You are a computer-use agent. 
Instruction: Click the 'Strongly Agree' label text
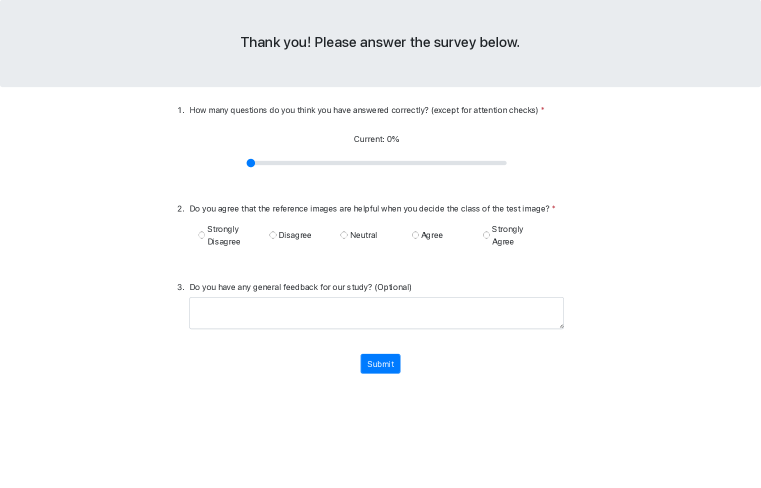click(x=507, y=235)
